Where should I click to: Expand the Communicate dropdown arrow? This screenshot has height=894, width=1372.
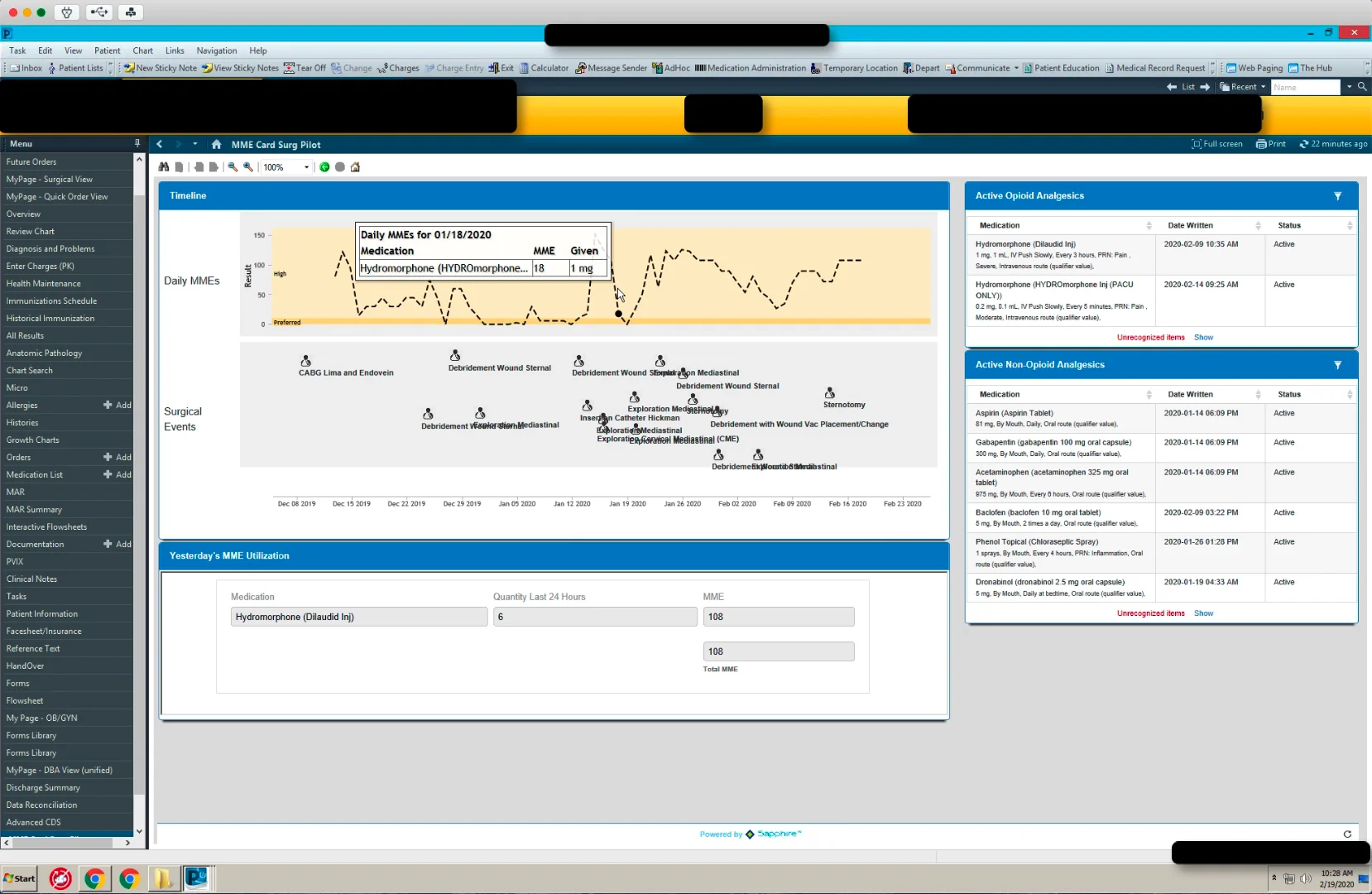tap(1016, 68)
